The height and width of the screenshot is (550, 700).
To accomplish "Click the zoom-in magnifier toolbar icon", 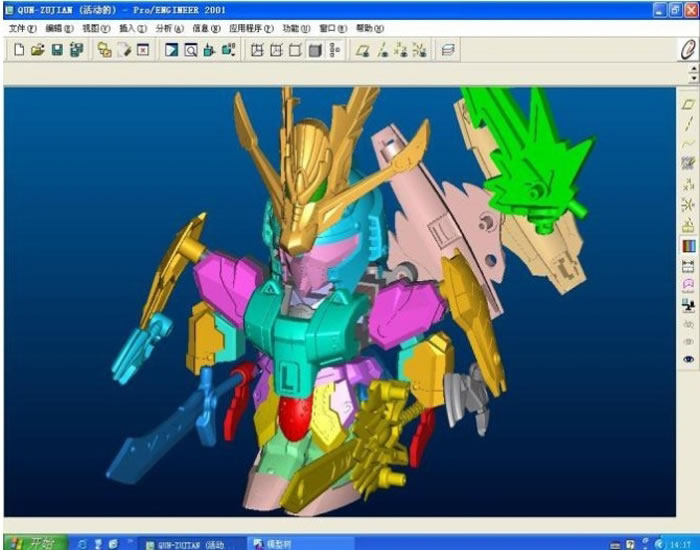I will click(190, 50).
